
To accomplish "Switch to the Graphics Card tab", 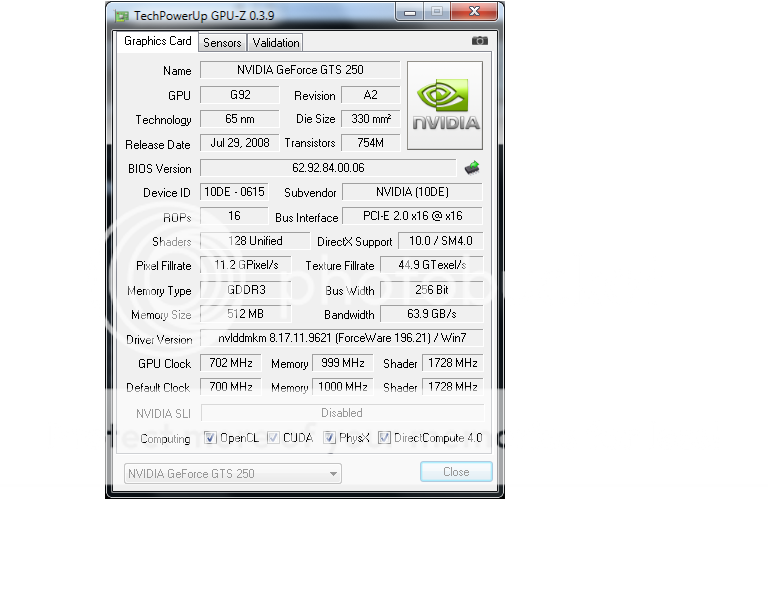I will pos(157,41).
